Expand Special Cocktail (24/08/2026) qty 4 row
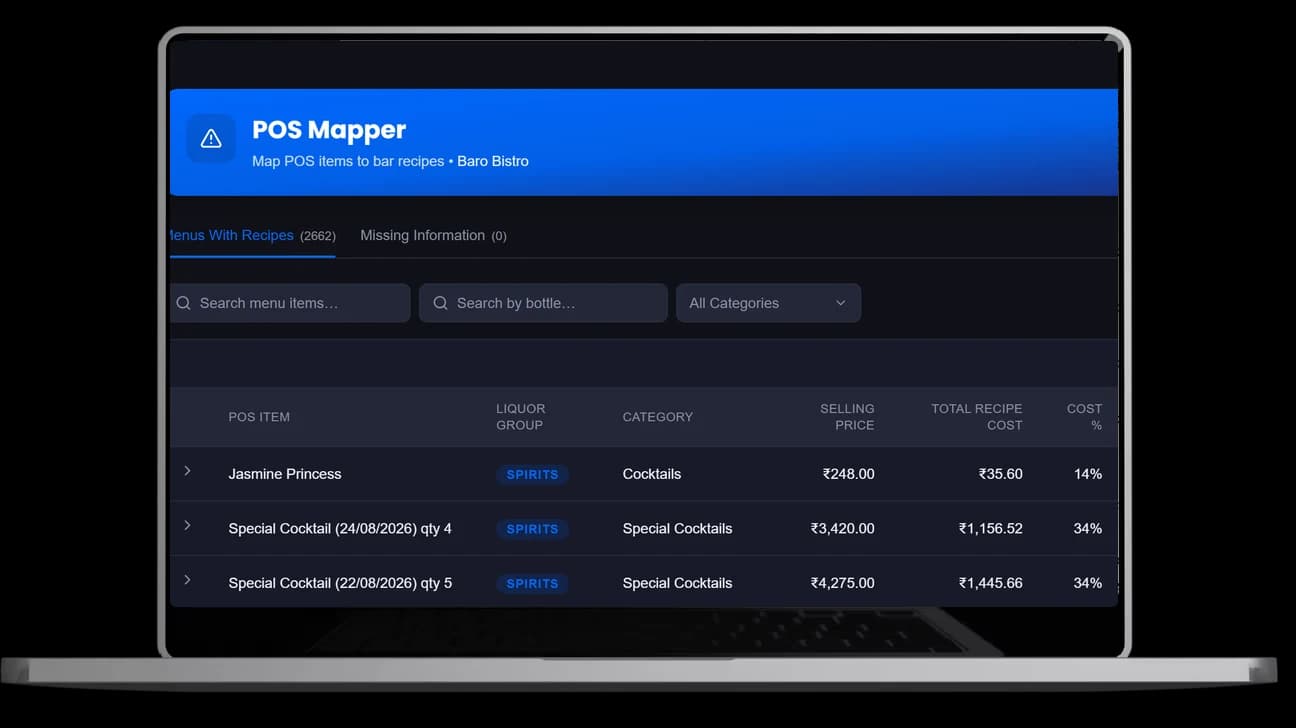Screen dimensions: 1296x728 [x=187, y=525]
